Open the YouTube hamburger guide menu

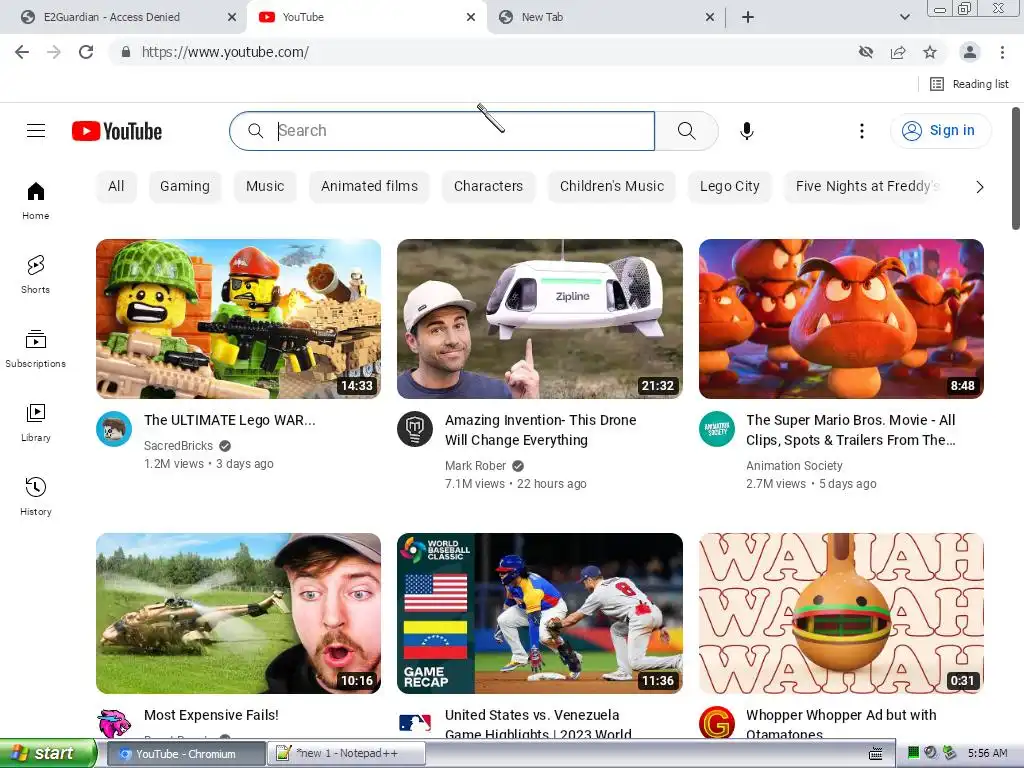36,131
